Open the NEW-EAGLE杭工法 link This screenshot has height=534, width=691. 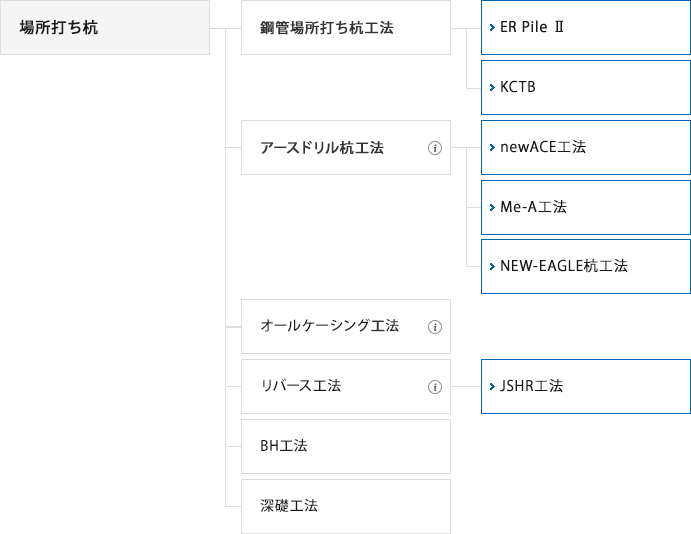(586, 267)
